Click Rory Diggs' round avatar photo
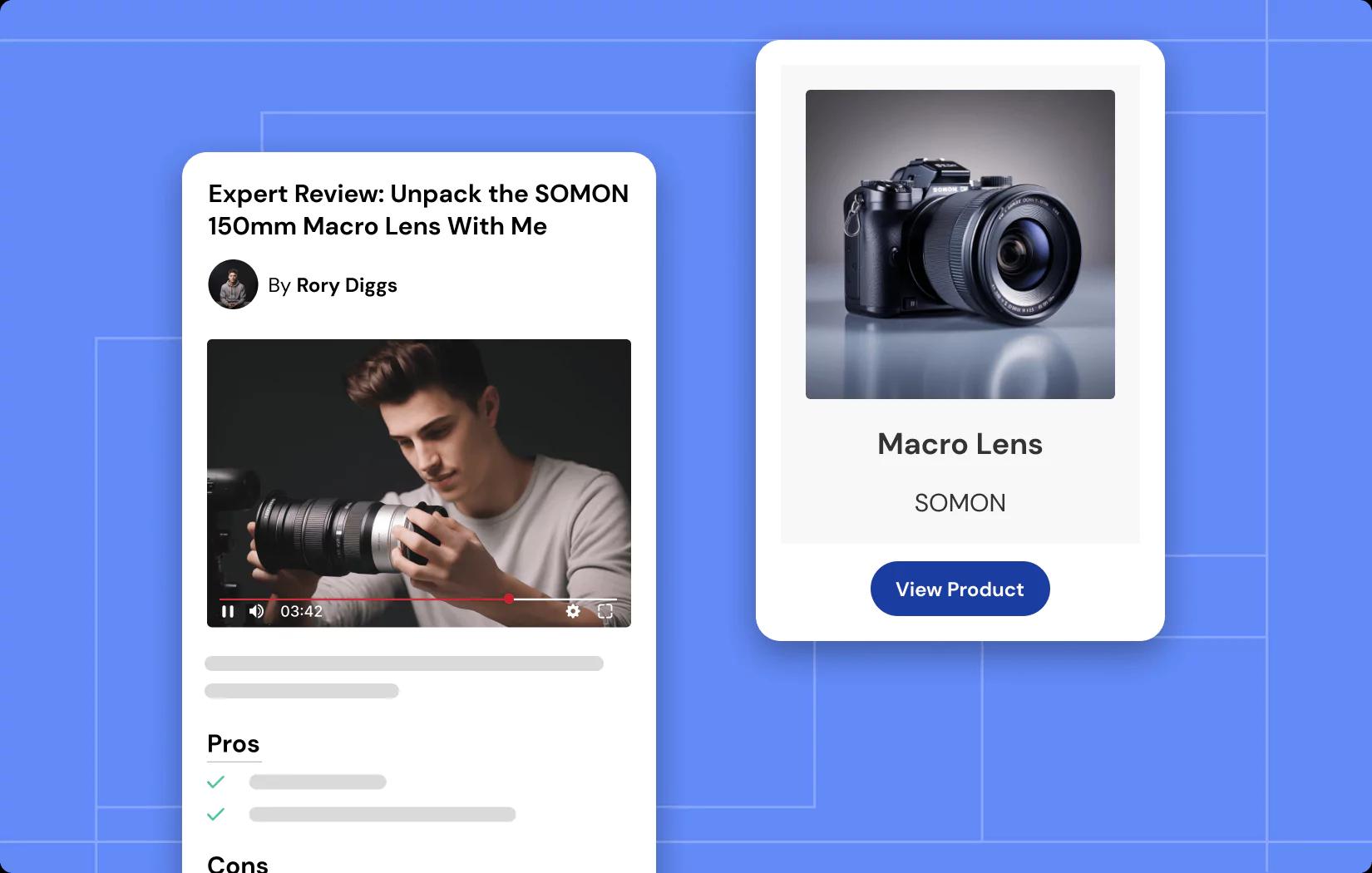This screenshot has width=1372, height=873. tap(233, 284)
